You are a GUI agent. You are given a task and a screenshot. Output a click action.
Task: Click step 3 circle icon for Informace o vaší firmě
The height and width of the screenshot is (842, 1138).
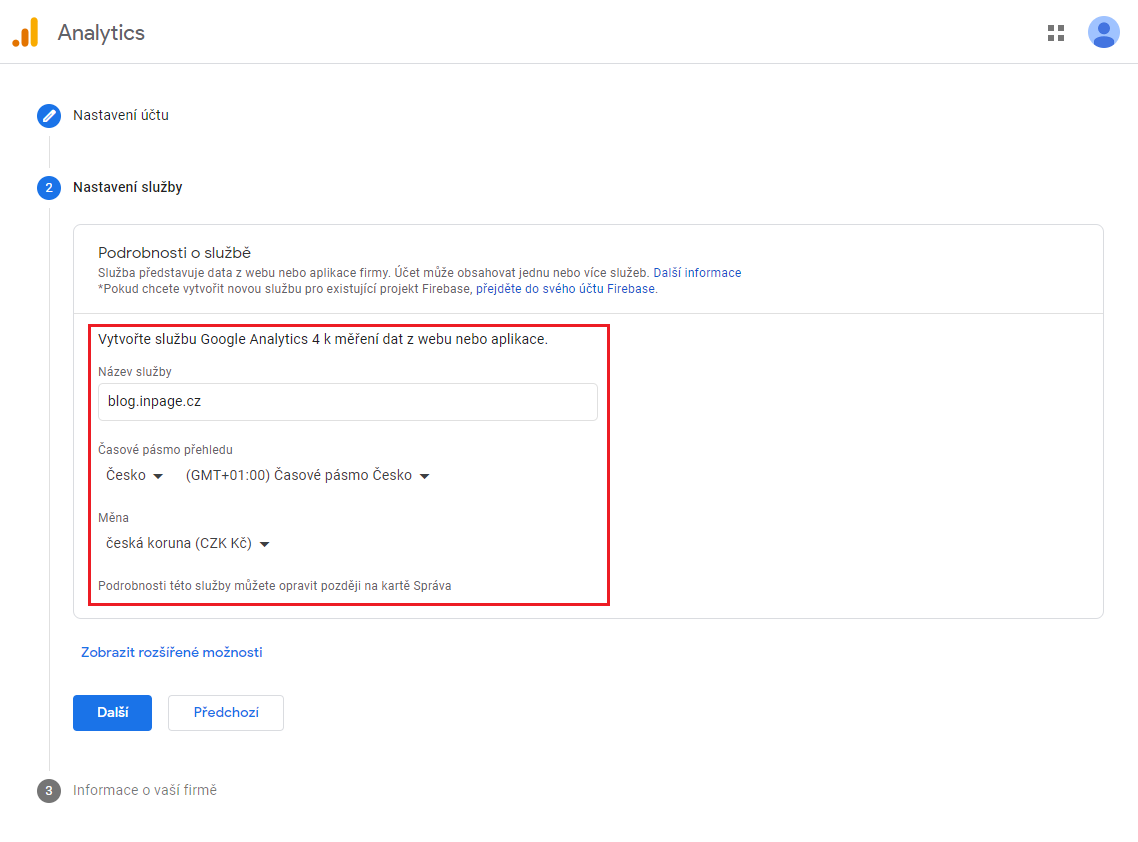point(49,790)
